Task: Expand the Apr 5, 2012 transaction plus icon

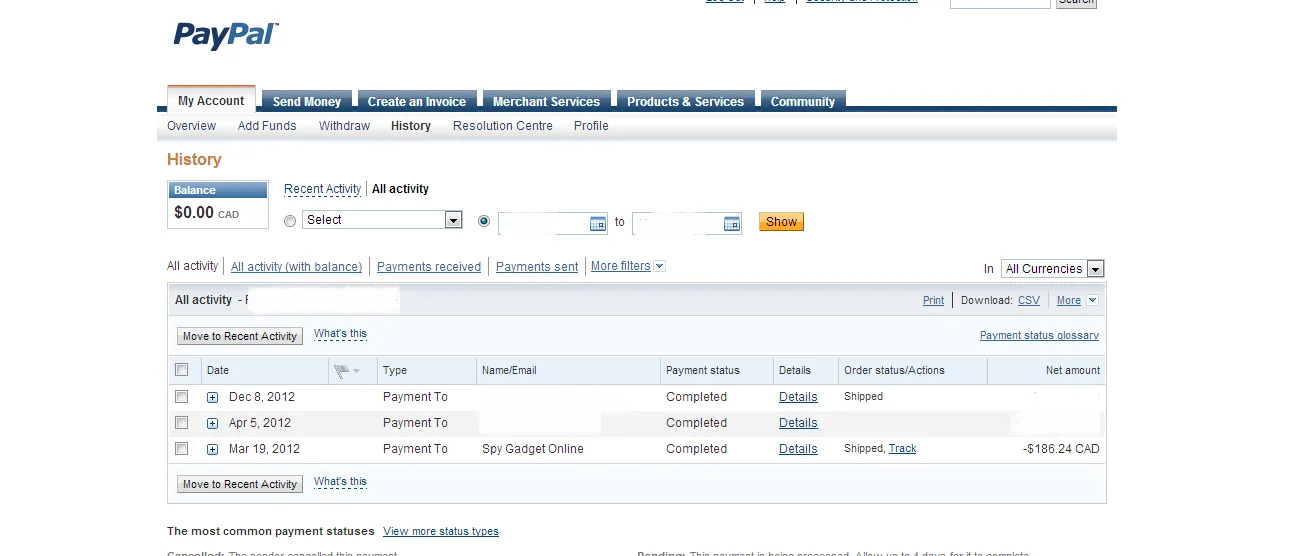Action: (212, 423)
